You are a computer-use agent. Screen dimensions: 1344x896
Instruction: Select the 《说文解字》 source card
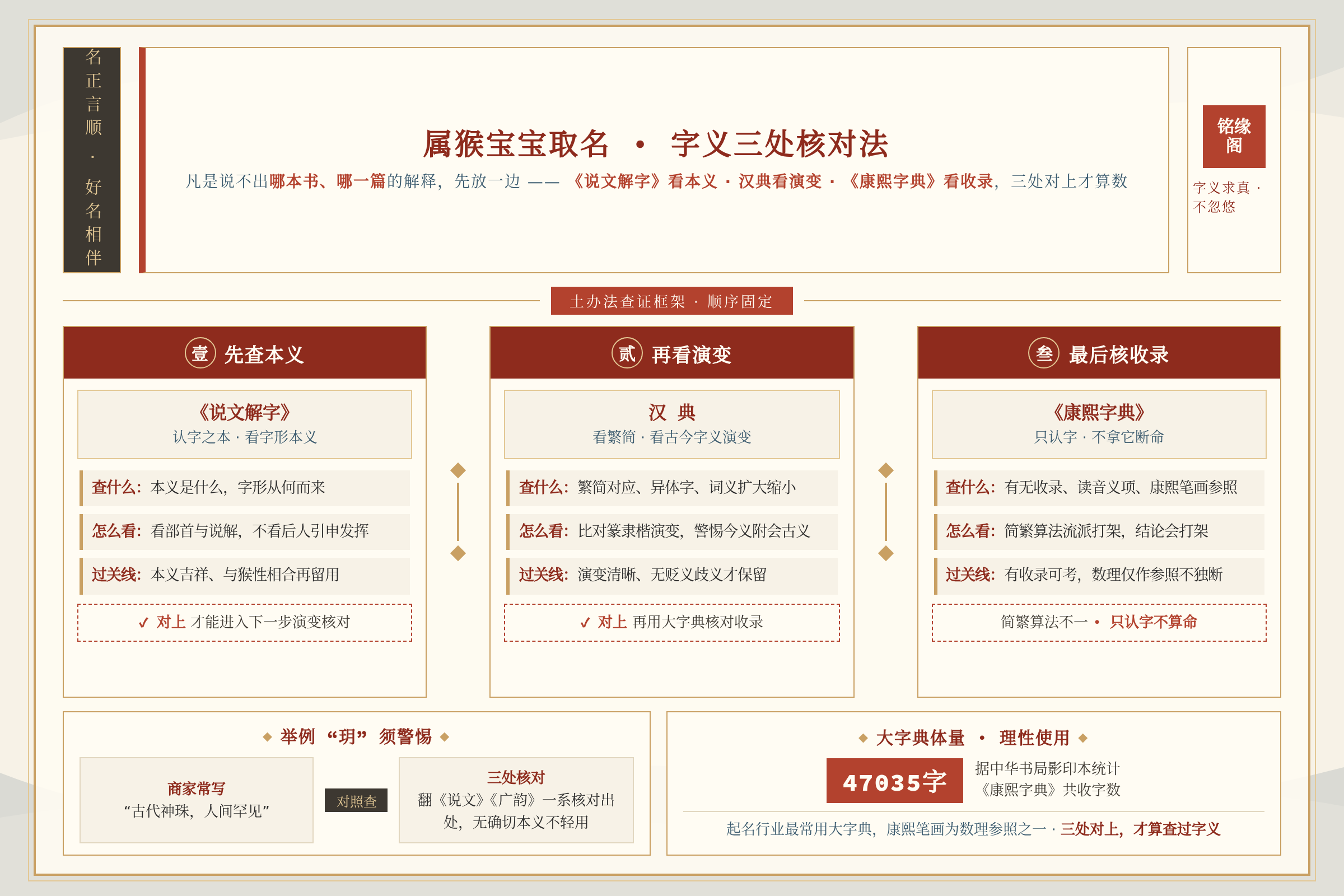(245, 424)
